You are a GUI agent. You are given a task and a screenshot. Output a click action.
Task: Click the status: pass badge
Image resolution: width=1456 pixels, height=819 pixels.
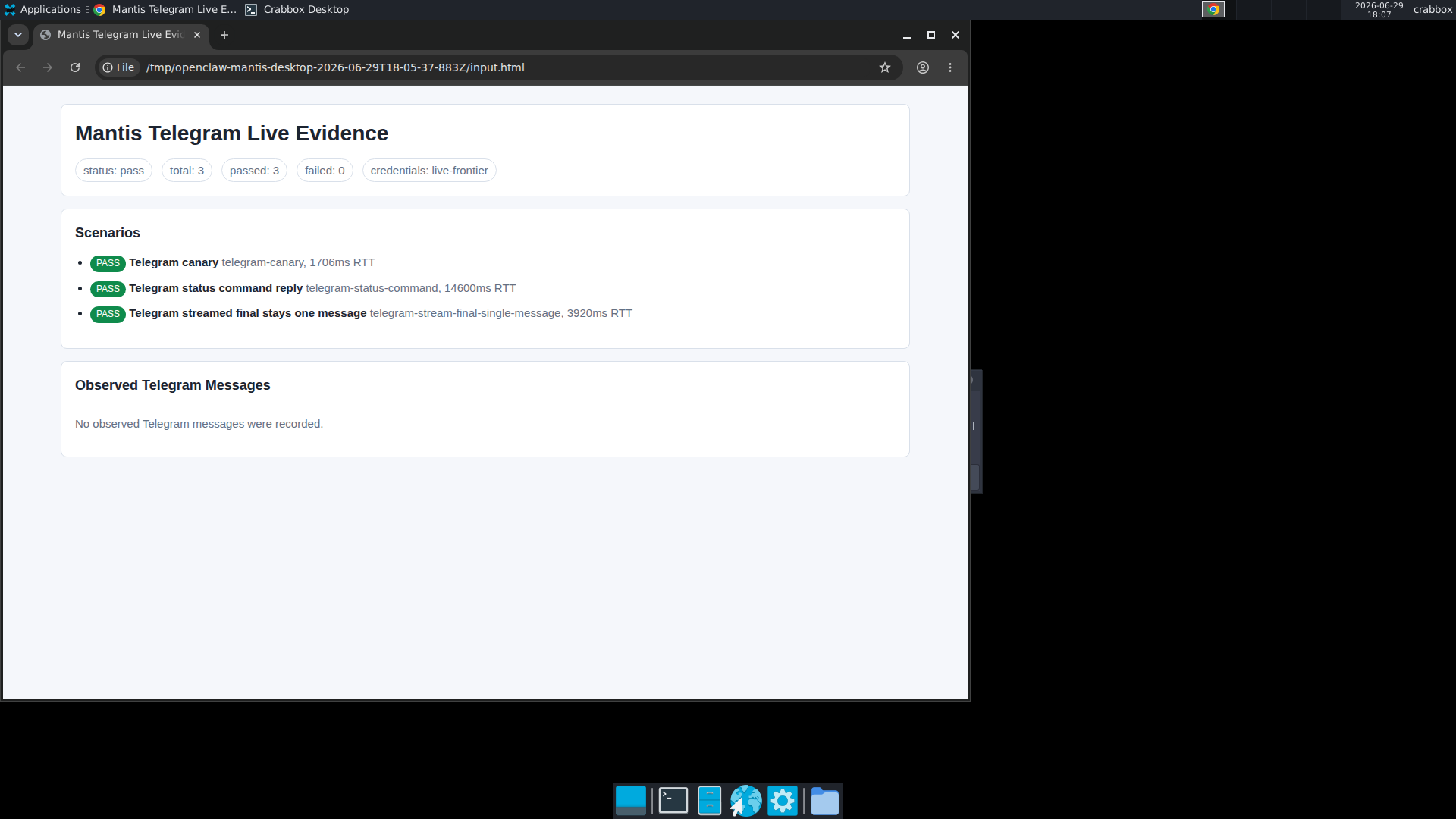point(114,171)
